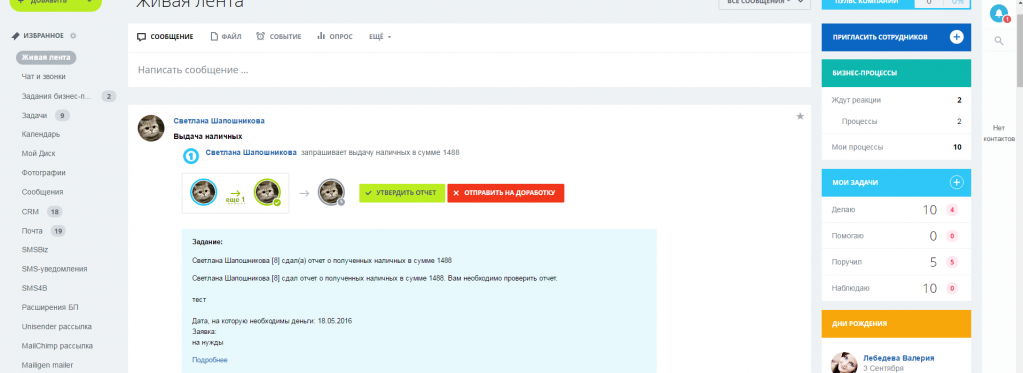Open the Добавить button dropdown arrow

click(x=90, y=3)
